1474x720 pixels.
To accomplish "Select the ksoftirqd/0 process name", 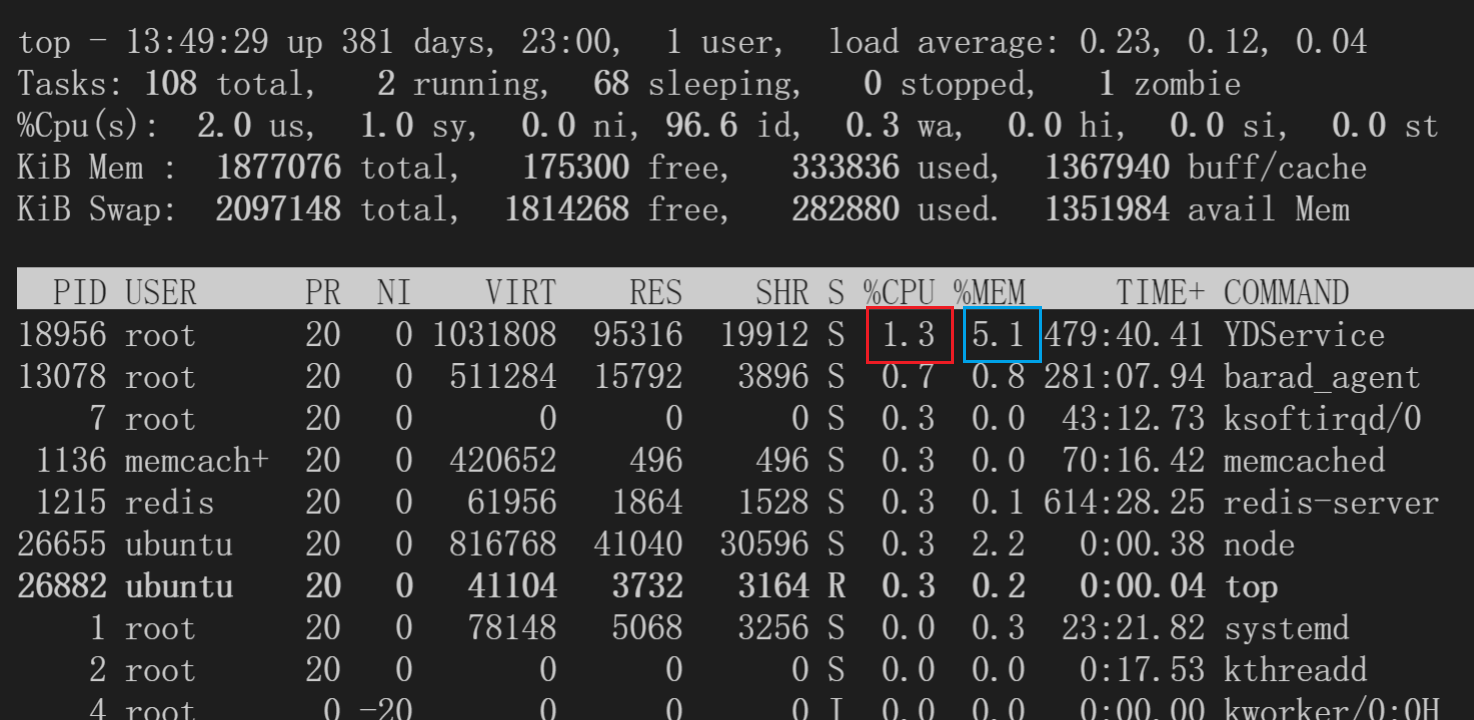I will [x=1322, y=419].
